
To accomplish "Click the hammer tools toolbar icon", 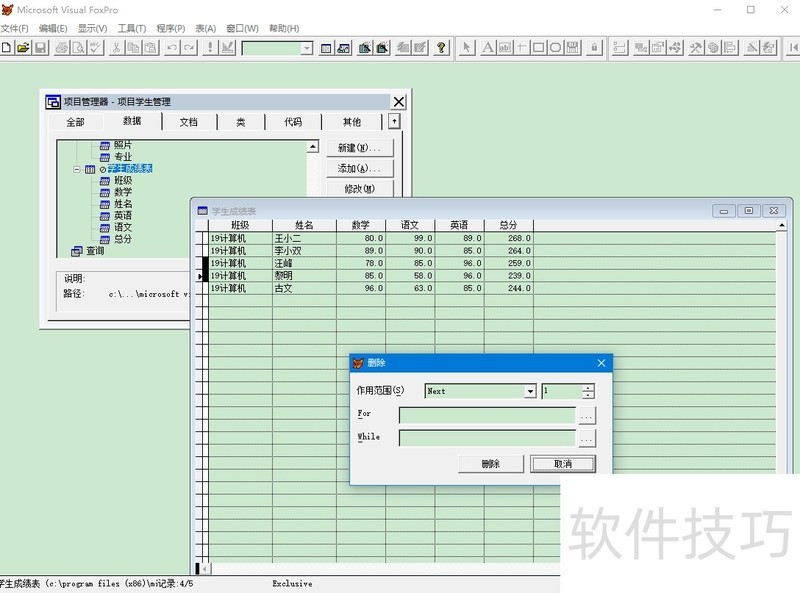I will point(695,48).
